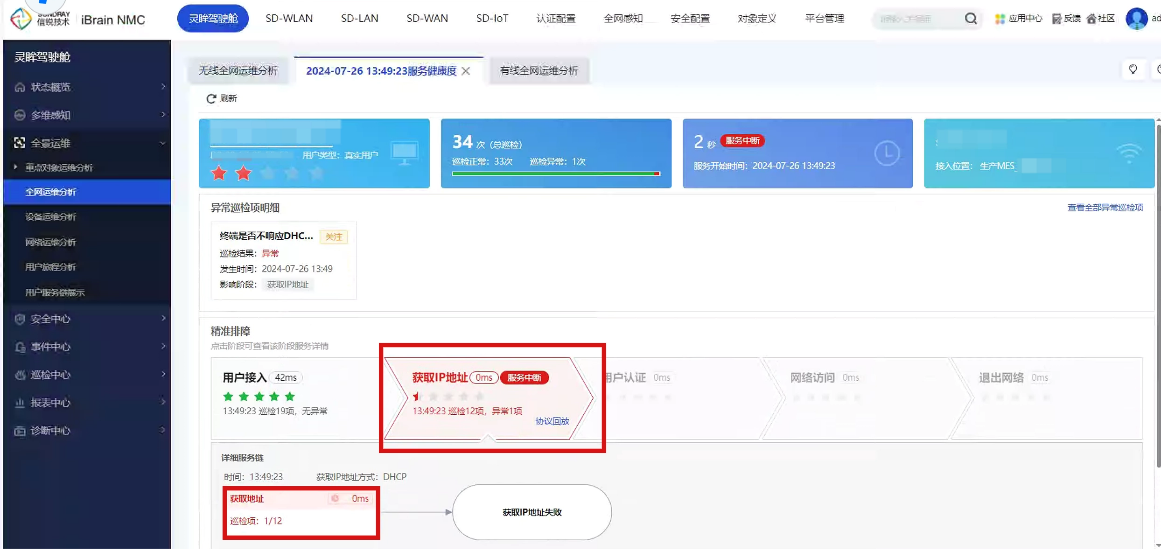Open SD-WAN top navigation menu
Screen dimensions: 1161x549
point(427,19)
